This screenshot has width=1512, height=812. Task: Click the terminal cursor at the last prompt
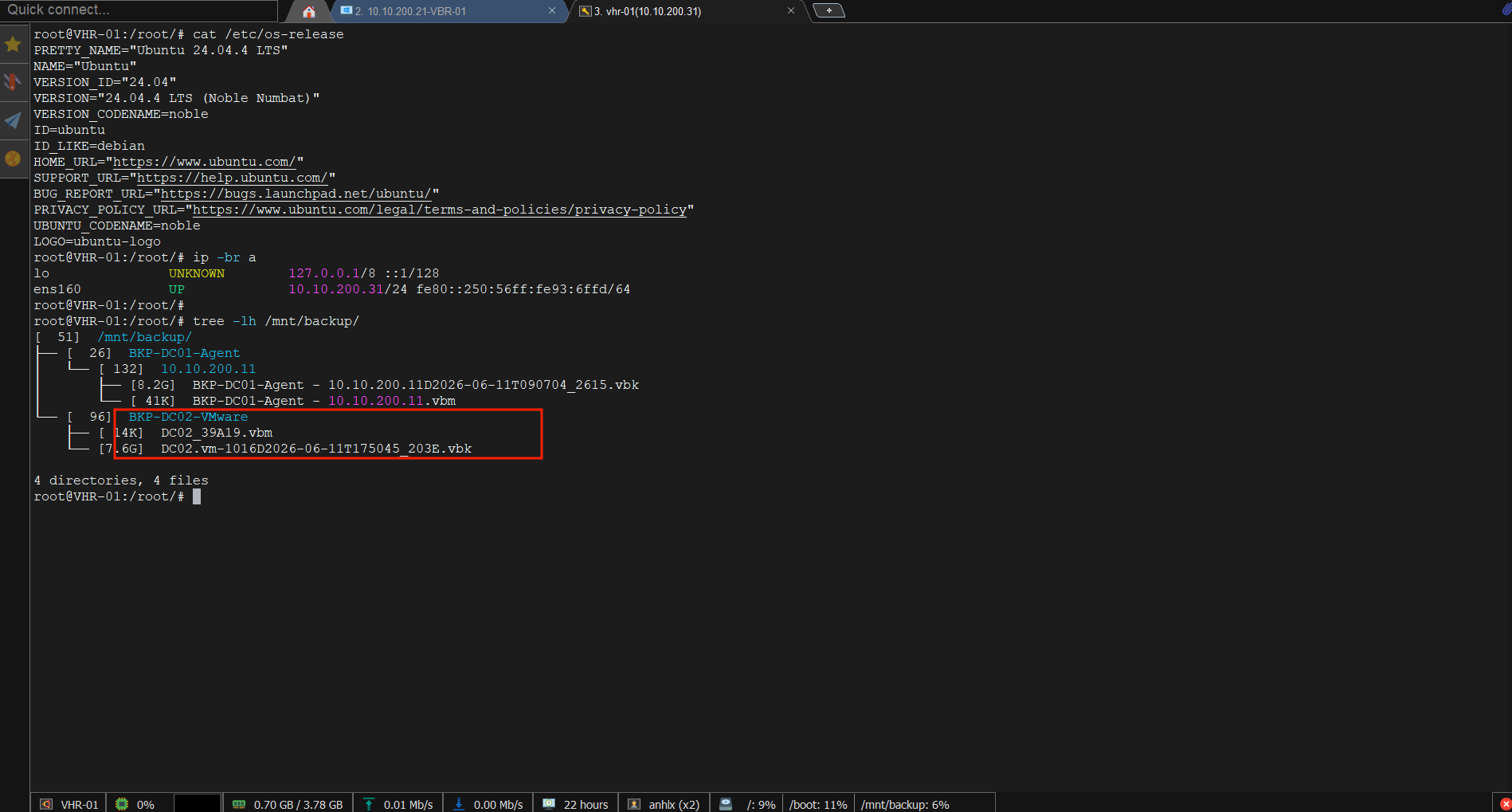[x=197, y=496]
